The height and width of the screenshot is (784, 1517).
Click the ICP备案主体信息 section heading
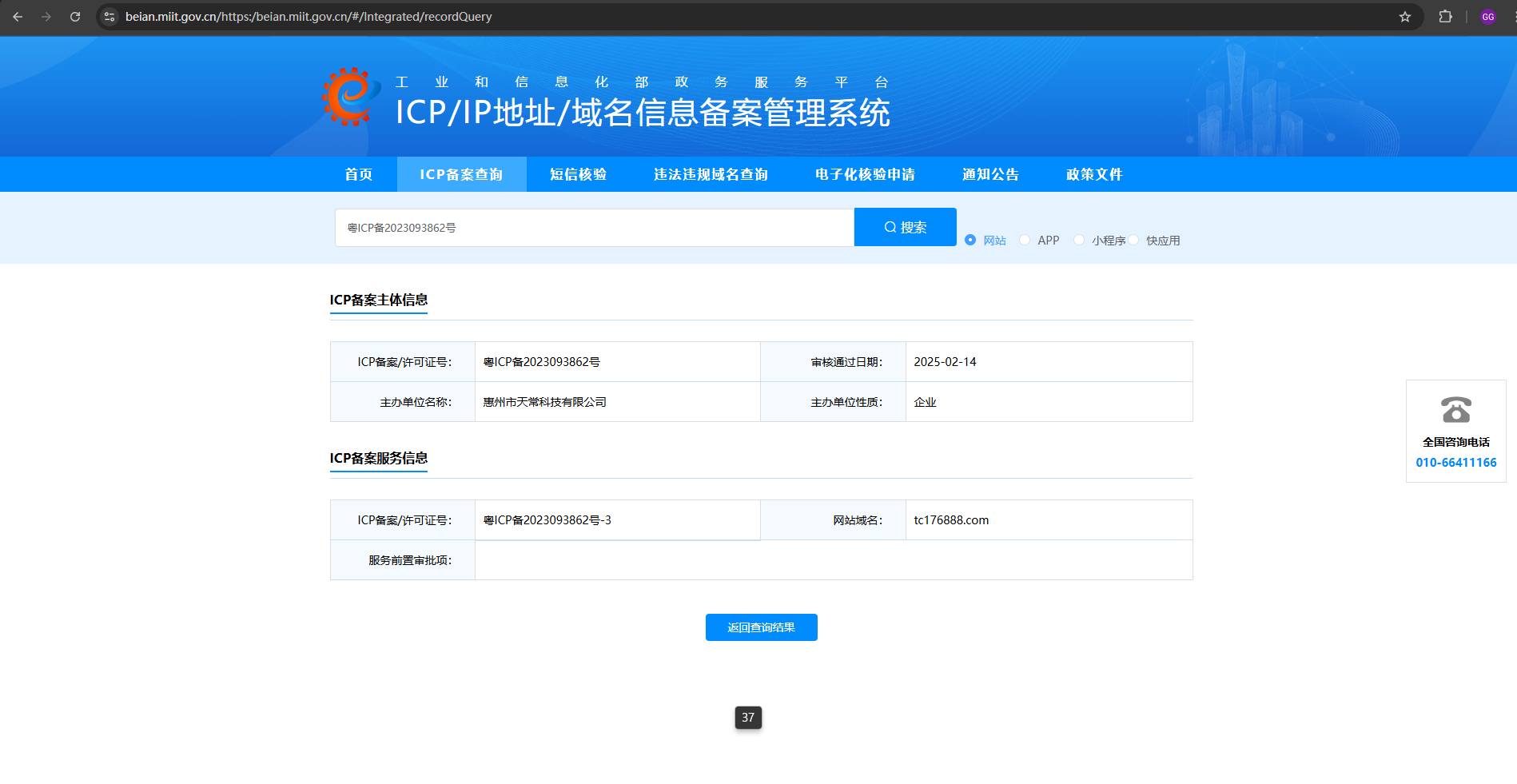point(379,300)
